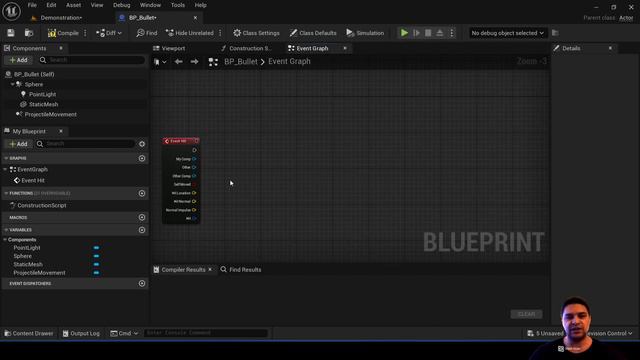This screenshot has width=640, height=360.
Task: Close the Event Graph tab
Action: (345, 48)
